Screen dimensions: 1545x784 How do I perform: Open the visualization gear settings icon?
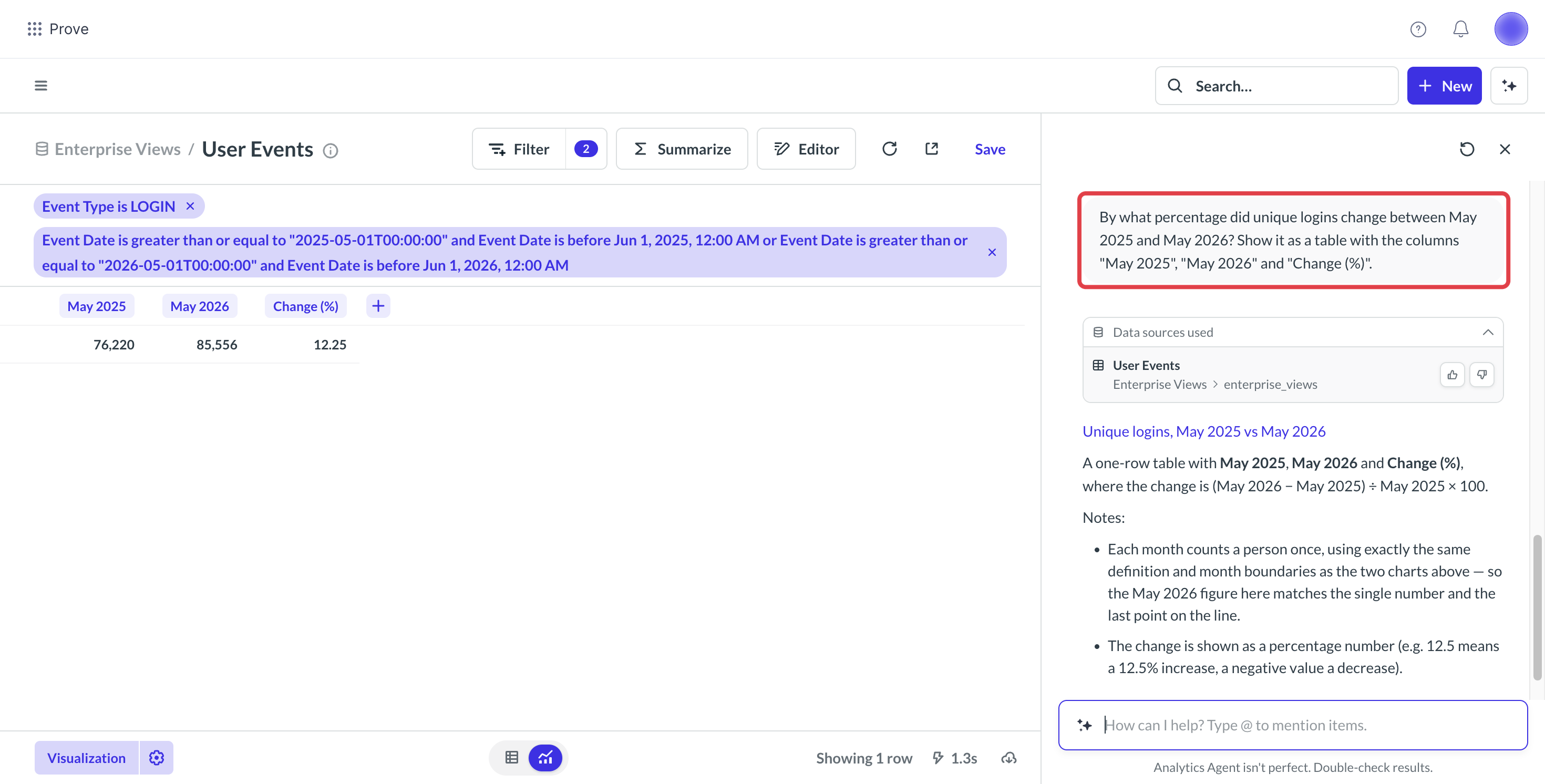pyautogui.click(x=157, y=758)
